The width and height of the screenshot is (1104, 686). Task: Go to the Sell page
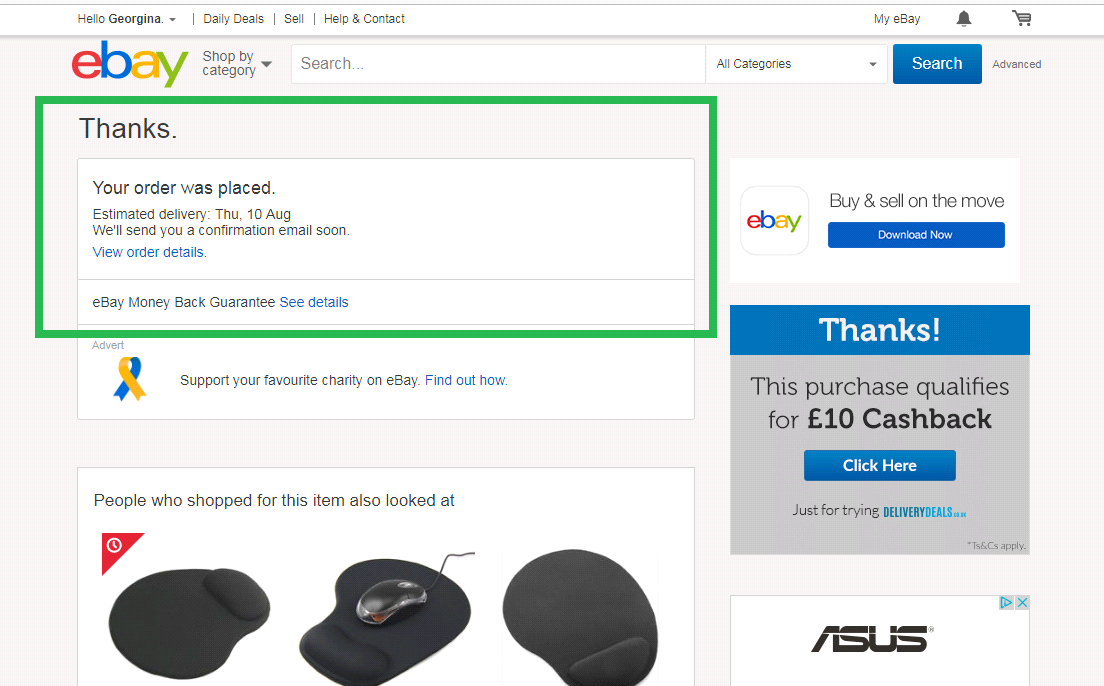[x=294, y=19]
